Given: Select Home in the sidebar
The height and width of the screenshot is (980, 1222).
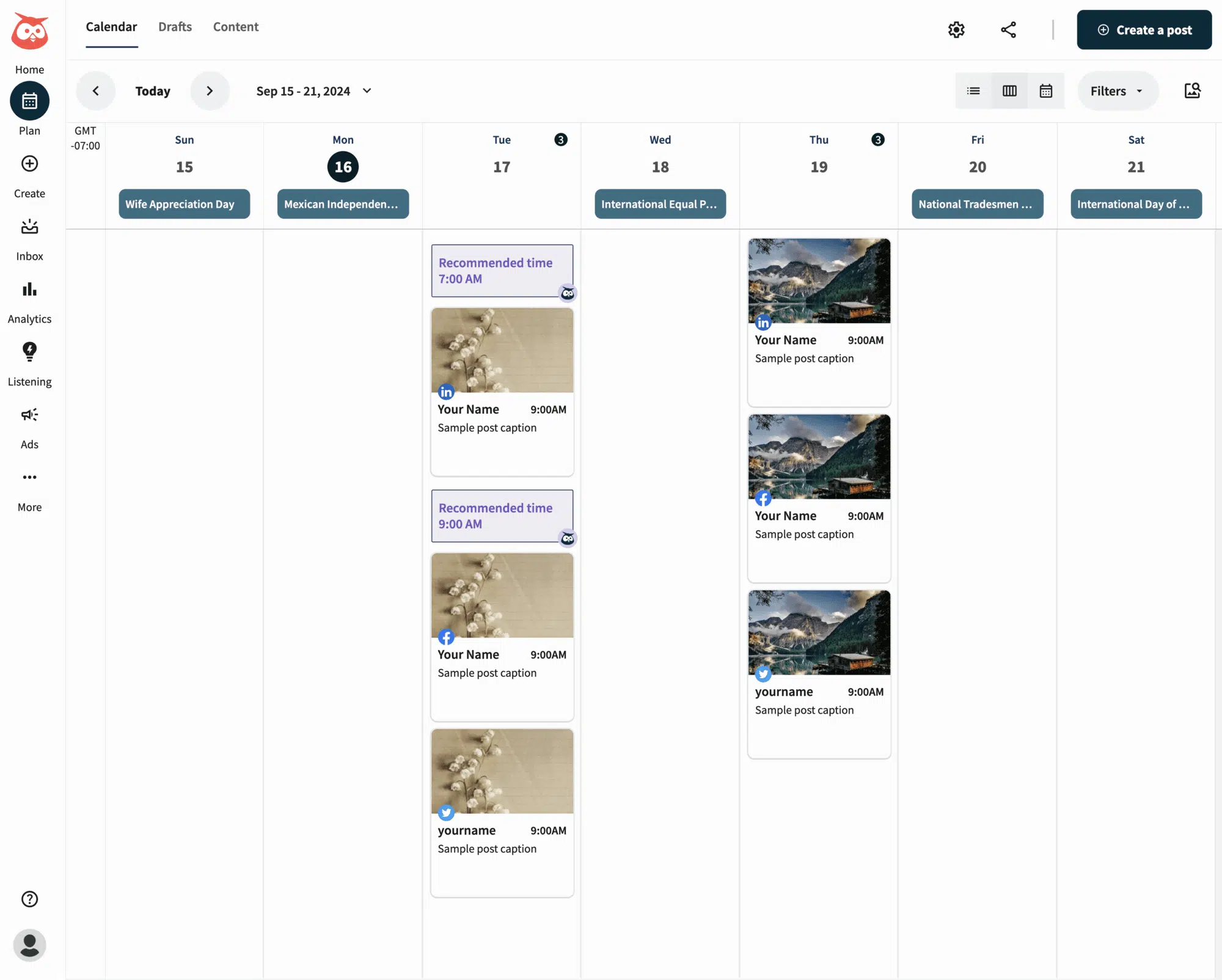Looking at the screenshot, I should coord(29,70).
